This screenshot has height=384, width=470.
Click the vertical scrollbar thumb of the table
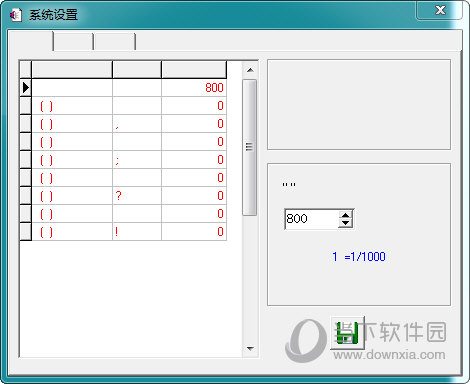pyautogui.click(x=250, y=147)
